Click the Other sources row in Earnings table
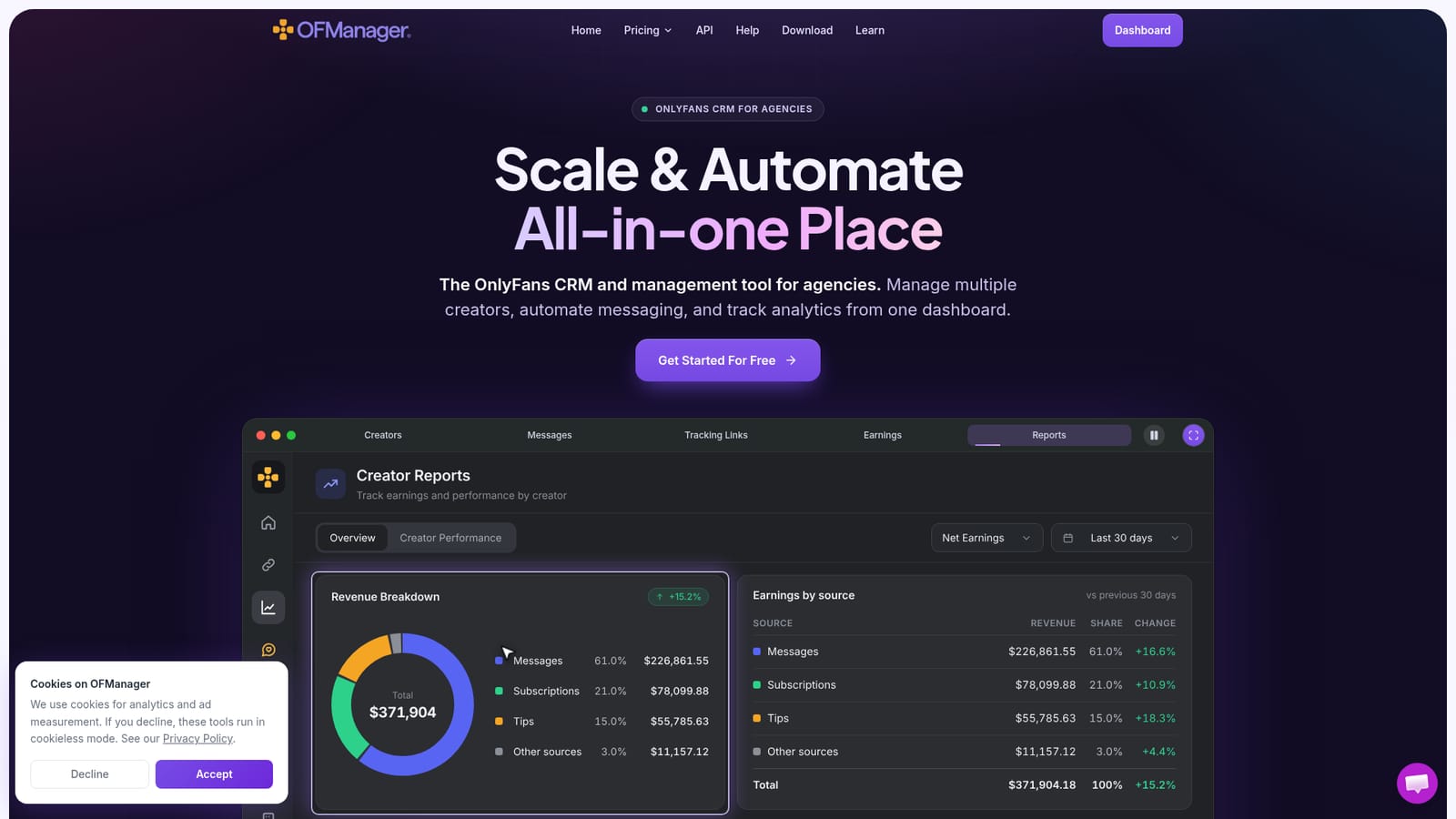Screen dimensions: 1456x819 (x=965, y=752)
